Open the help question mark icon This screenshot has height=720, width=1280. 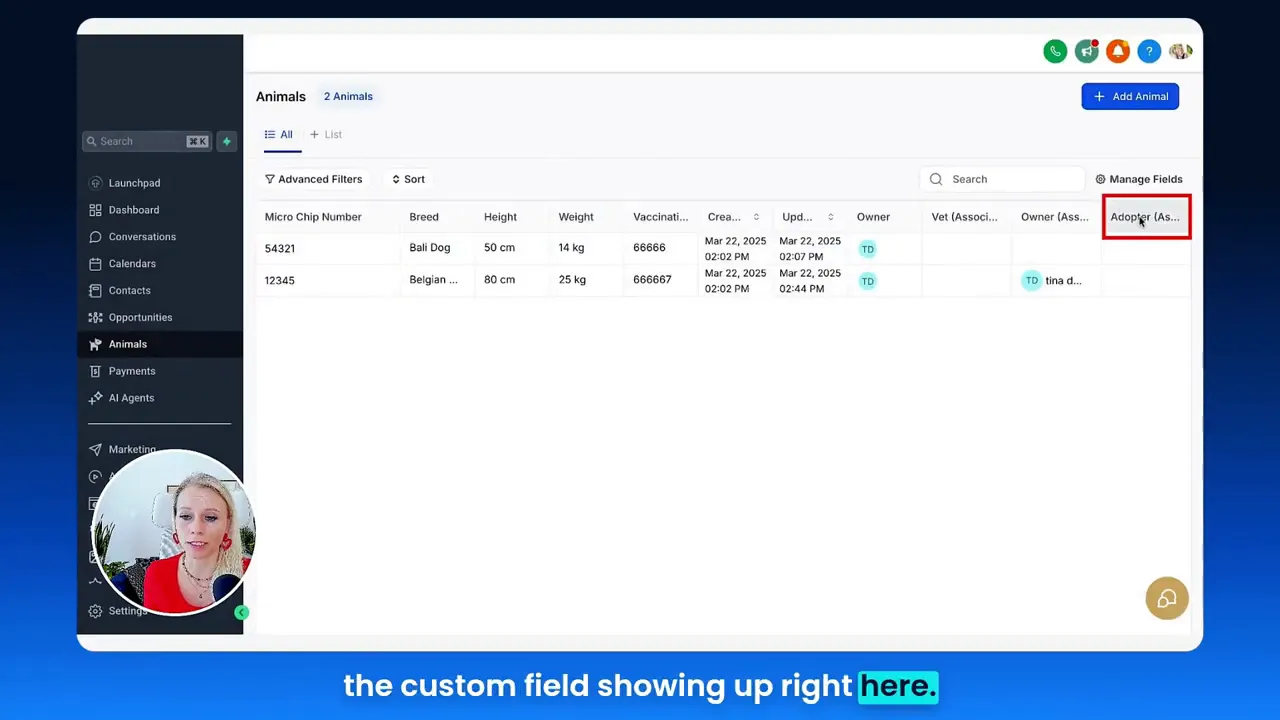pos(1149,51)
